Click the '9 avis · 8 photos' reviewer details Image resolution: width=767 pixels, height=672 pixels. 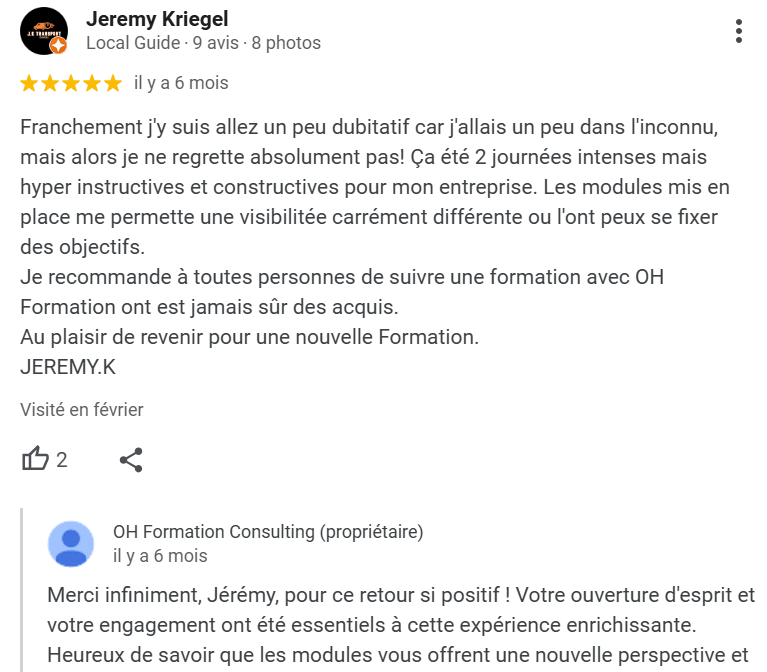257,43
